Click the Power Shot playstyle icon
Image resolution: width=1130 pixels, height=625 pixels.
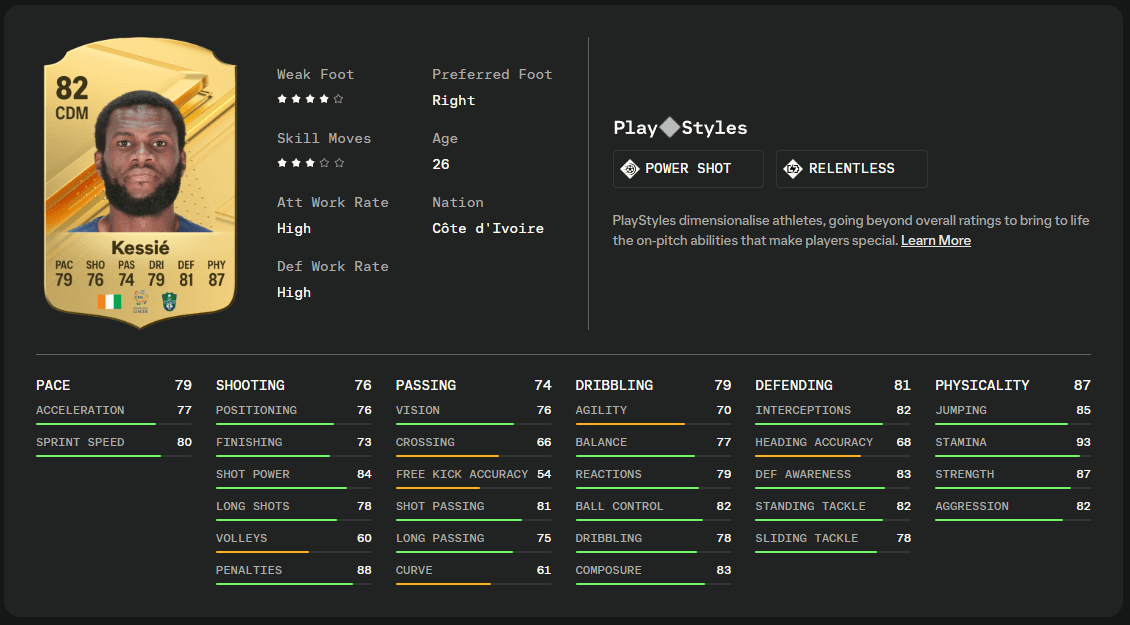(630, 169)
